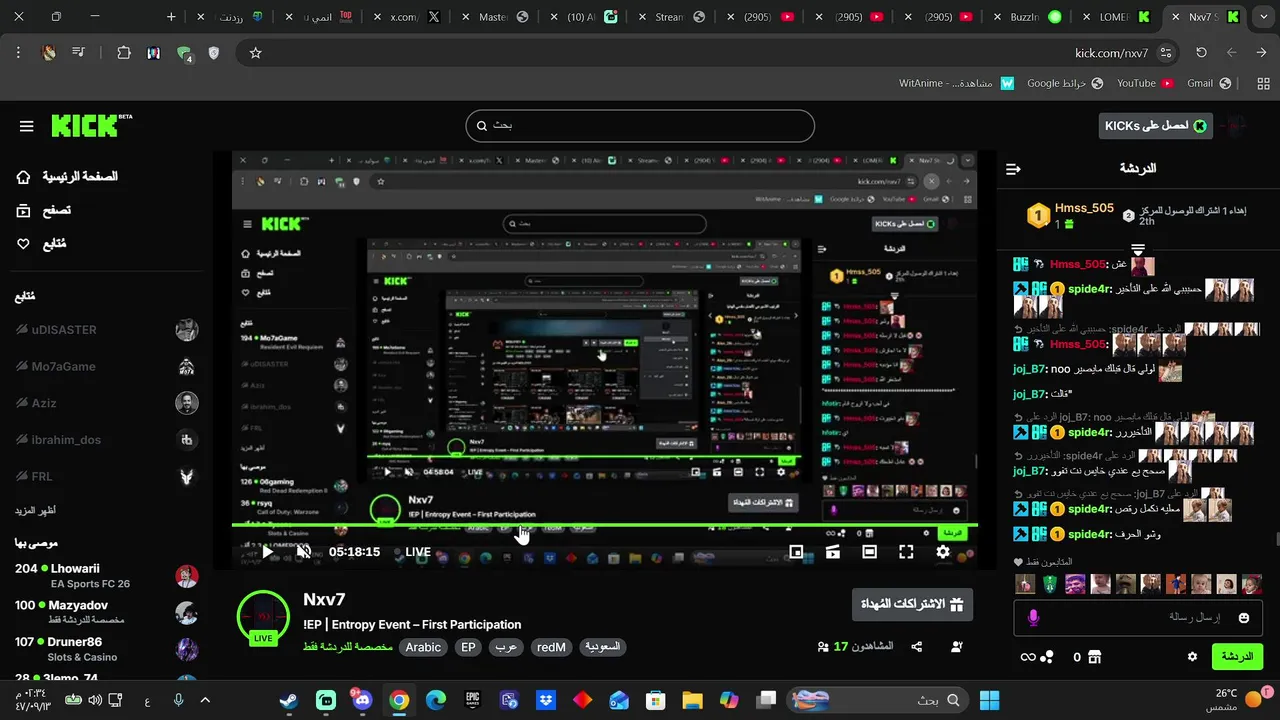Click the redM tag

click(x=551, y=647)
